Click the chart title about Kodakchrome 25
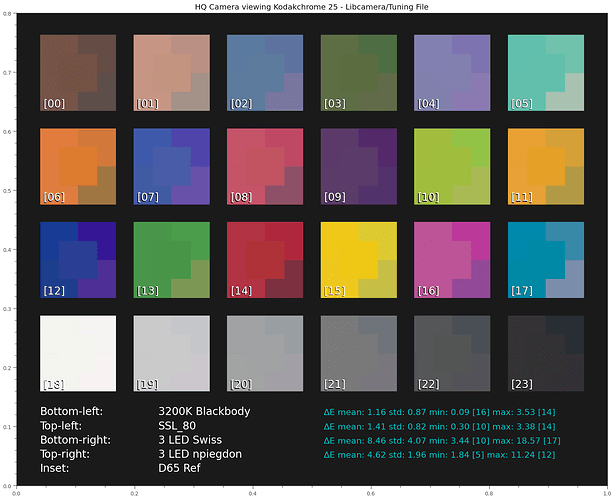The image size is (615, 500). pyautogui.click(x=307, y=7)
